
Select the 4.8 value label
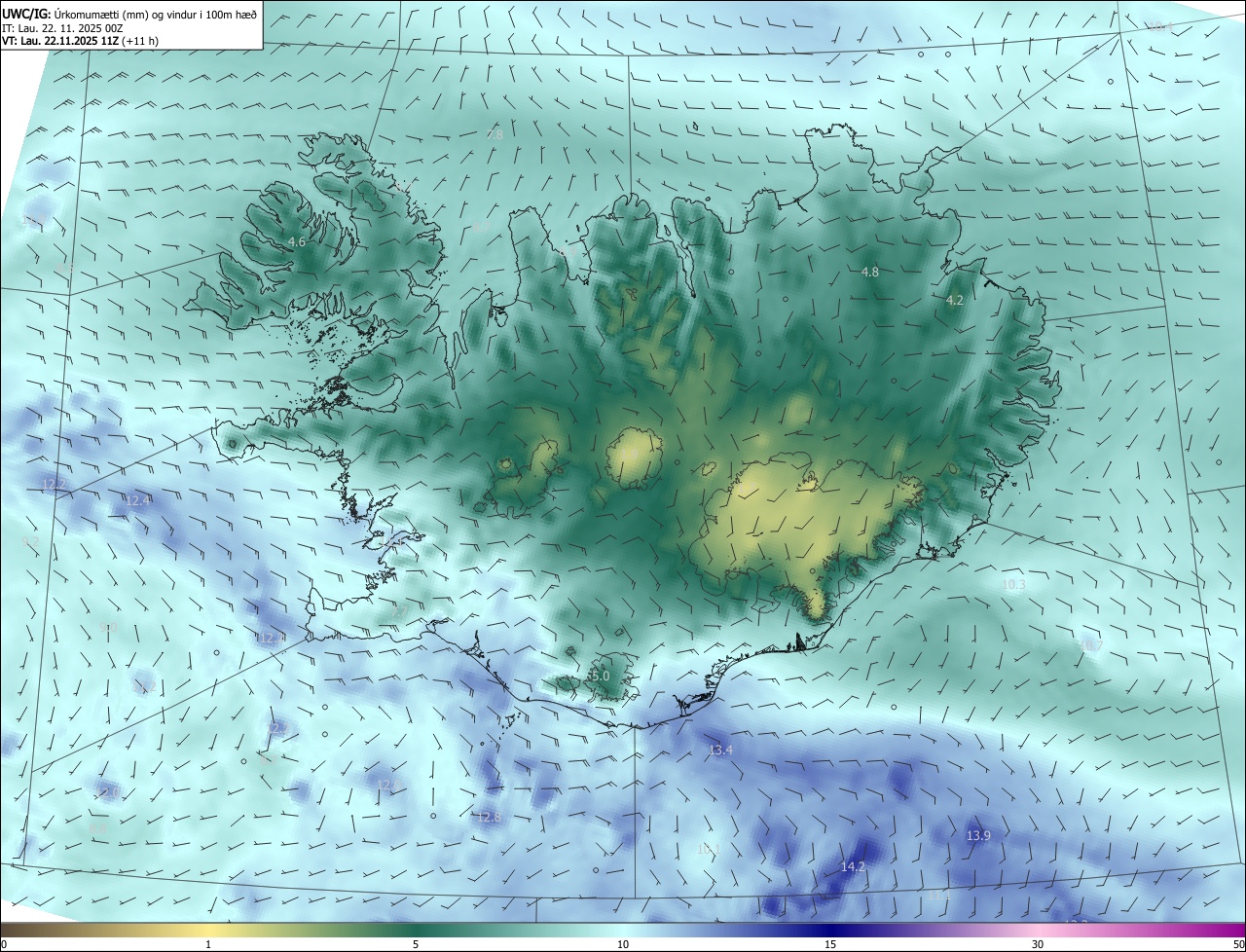(x=870, y=273)
